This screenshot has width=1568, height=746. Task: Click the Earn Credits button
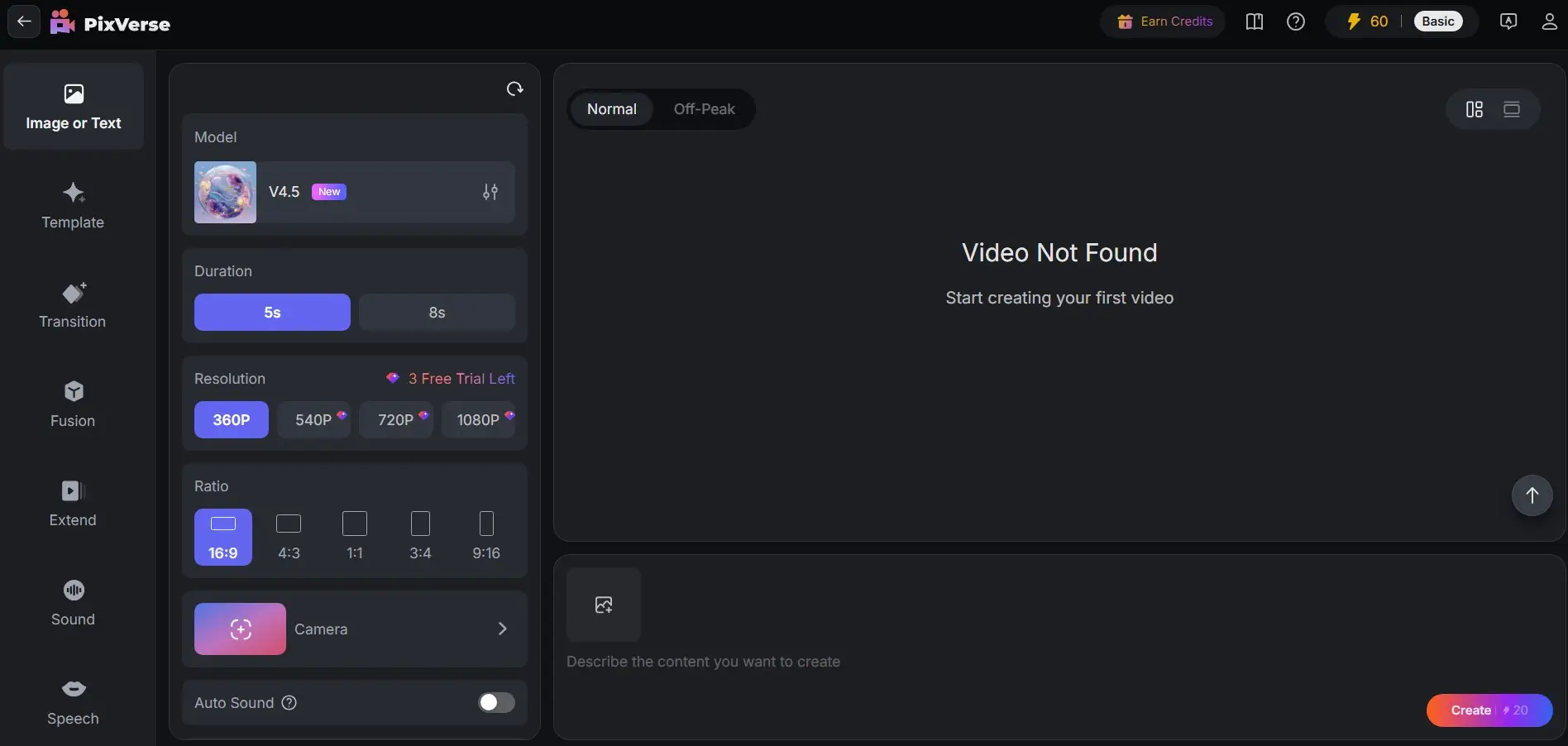(x=1164, y=22)
